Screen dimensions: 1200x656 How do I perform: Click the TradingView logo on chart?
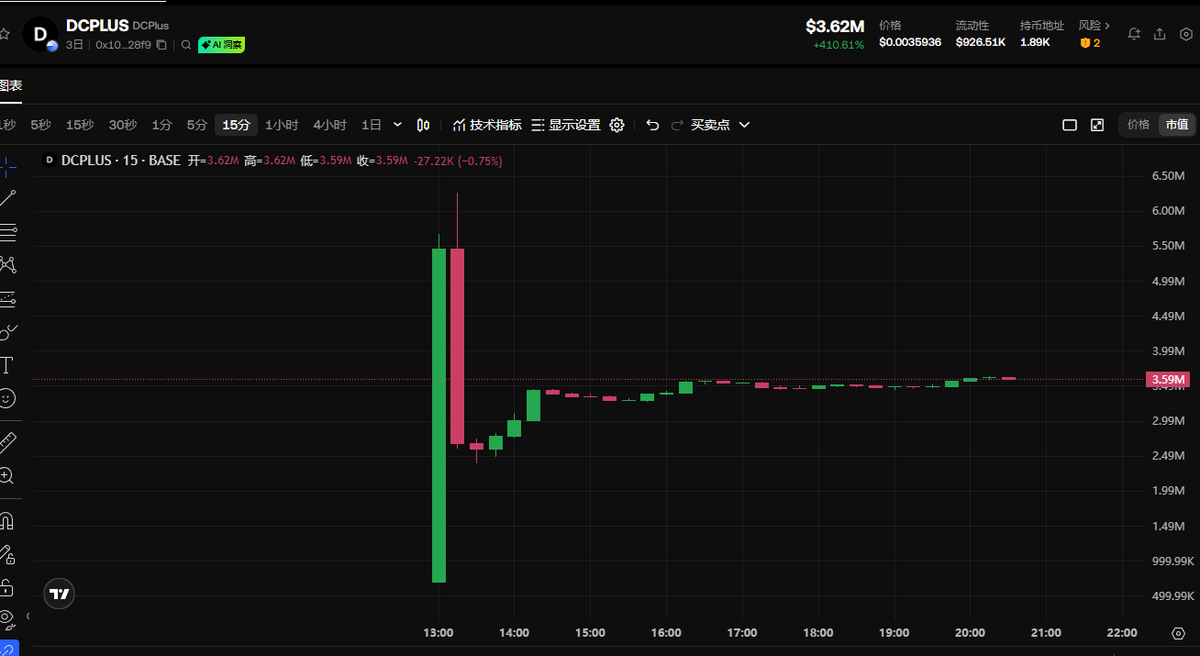click(59, 594)
